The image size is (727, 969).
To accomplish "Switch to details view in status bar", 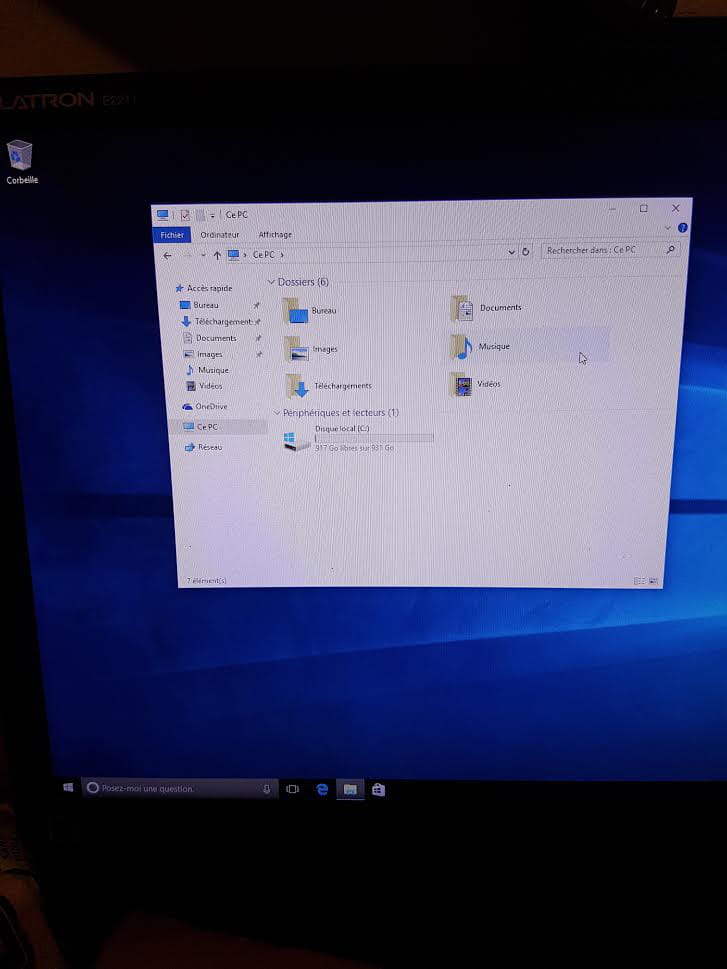I will pyautogui.click(x=639, y=581).
